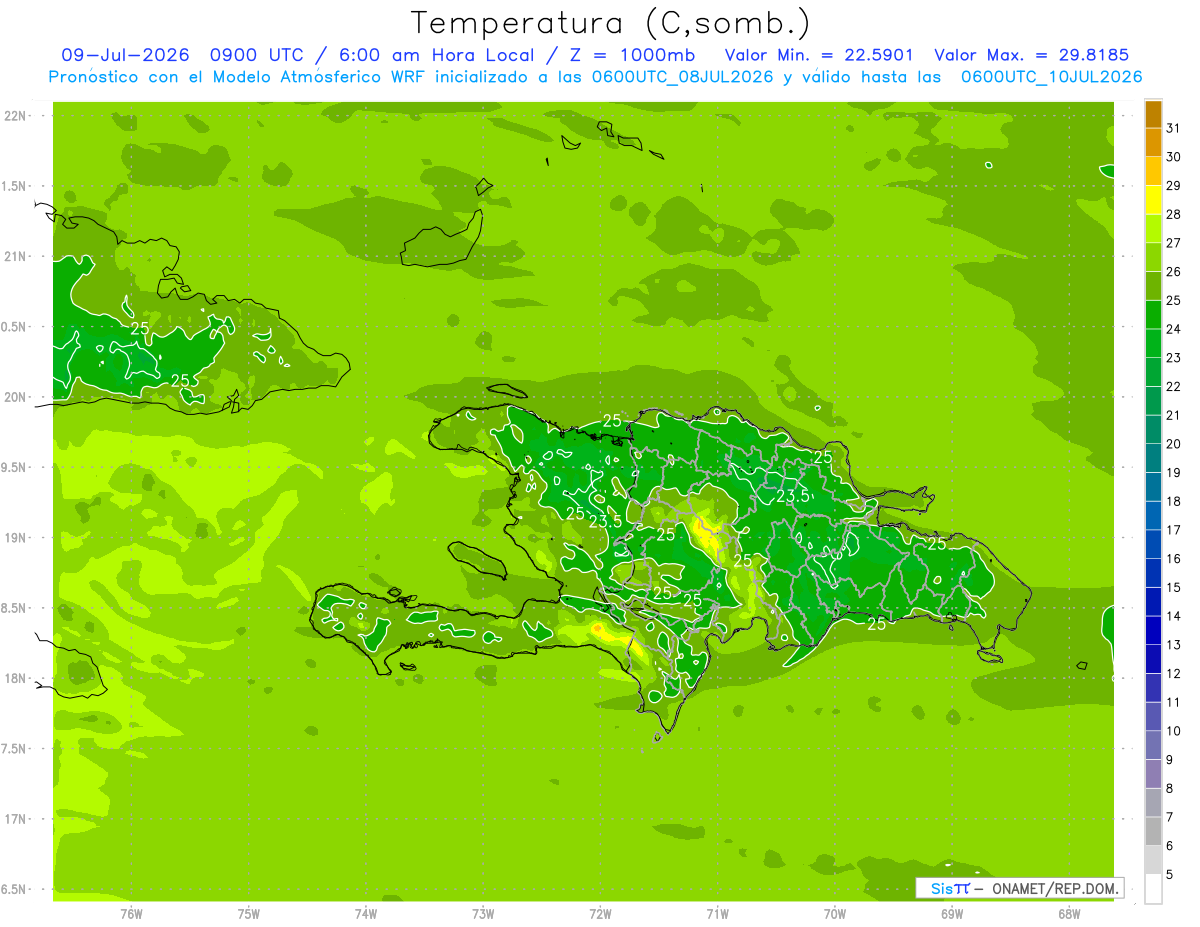
Task: Click the '72W' longitude axis label
Action: tap(600, 914)
